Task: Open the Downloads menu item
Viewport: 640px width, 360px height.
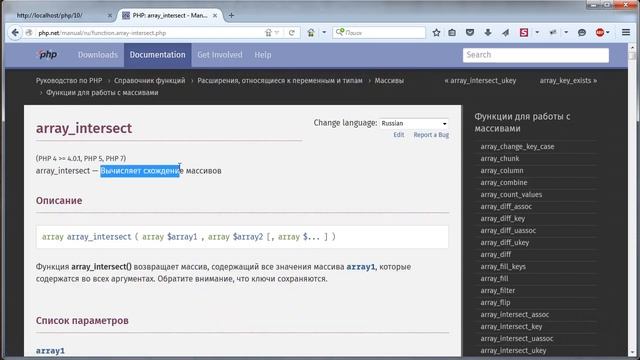Action: coord(98,55)
